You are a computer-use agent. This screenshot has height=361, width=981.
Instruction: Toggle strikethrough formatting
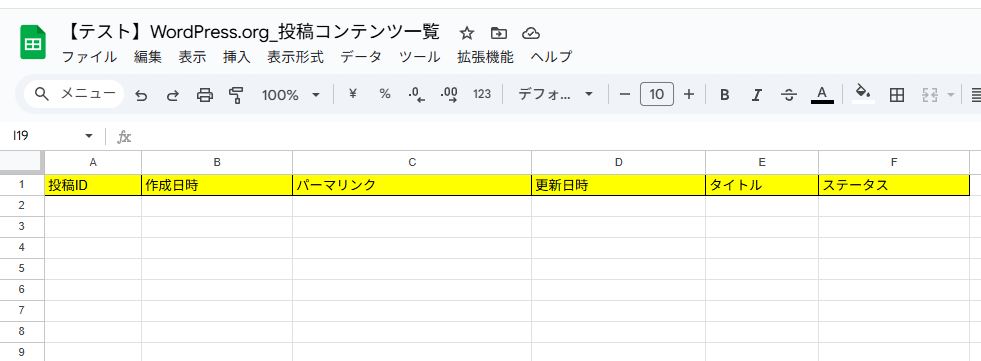790,95
